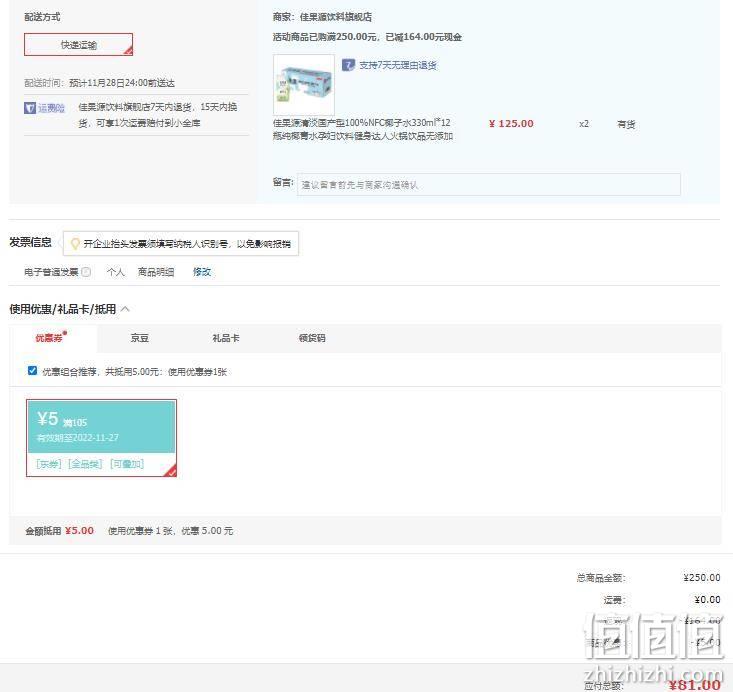The height and width of the screenshot is (692, 733).
Task: Click the 金额抵用 ¥5.00 amount
Action: [79, 531]
